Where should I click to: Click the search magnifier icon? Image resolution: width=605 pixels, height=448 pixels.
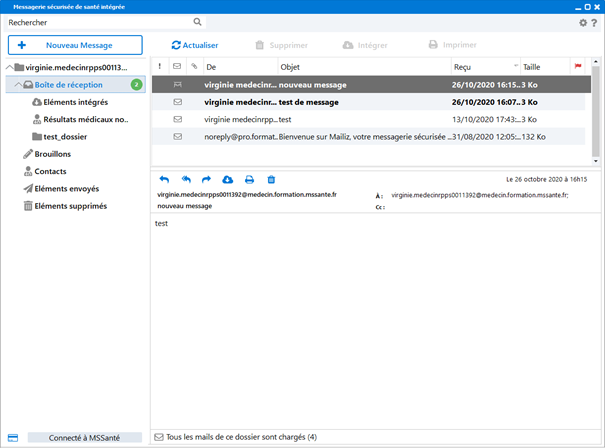197,21
